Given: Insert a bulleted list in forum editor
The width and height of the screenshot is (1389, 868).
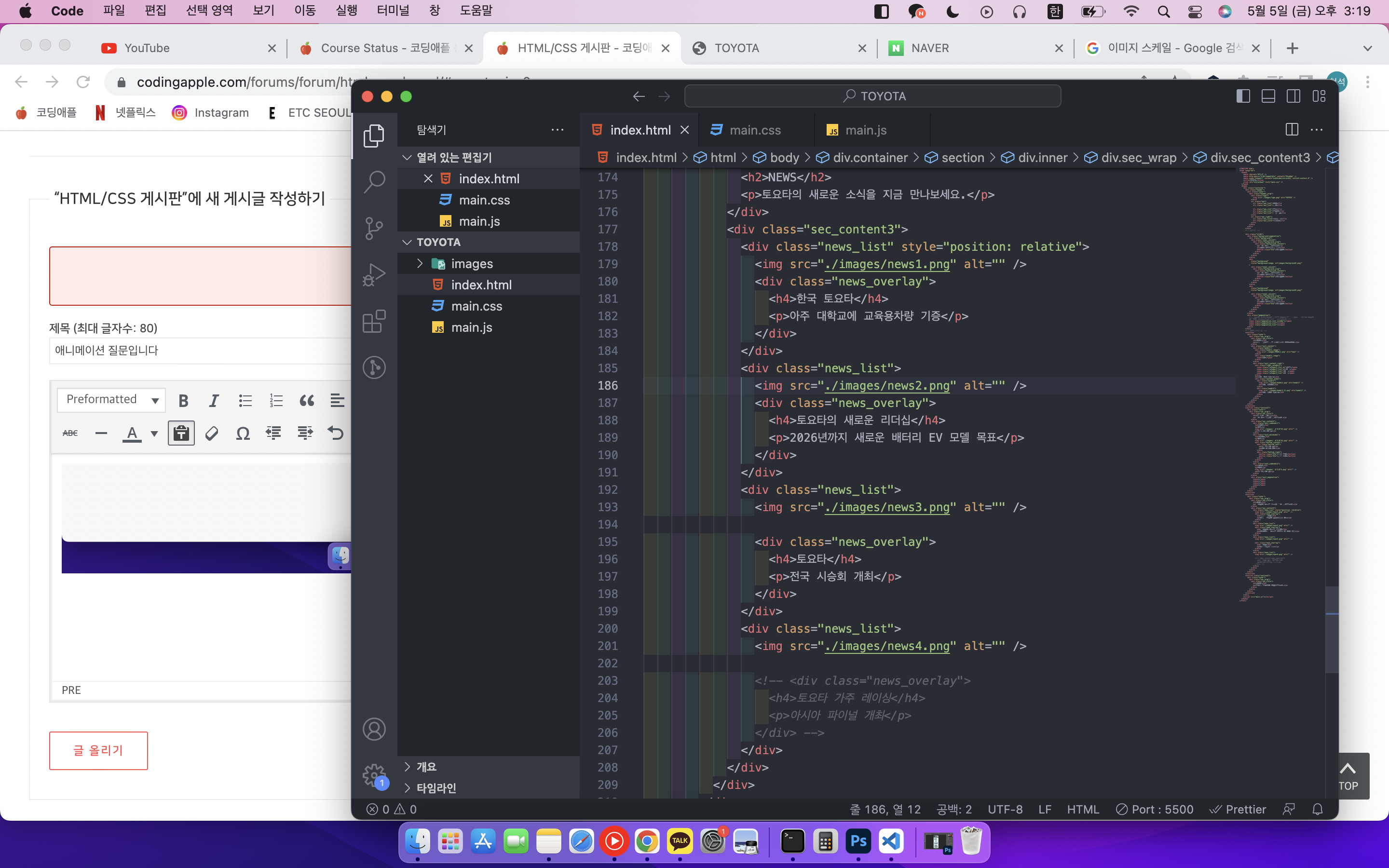Looking at the screenshot, I should pos(245,400).
